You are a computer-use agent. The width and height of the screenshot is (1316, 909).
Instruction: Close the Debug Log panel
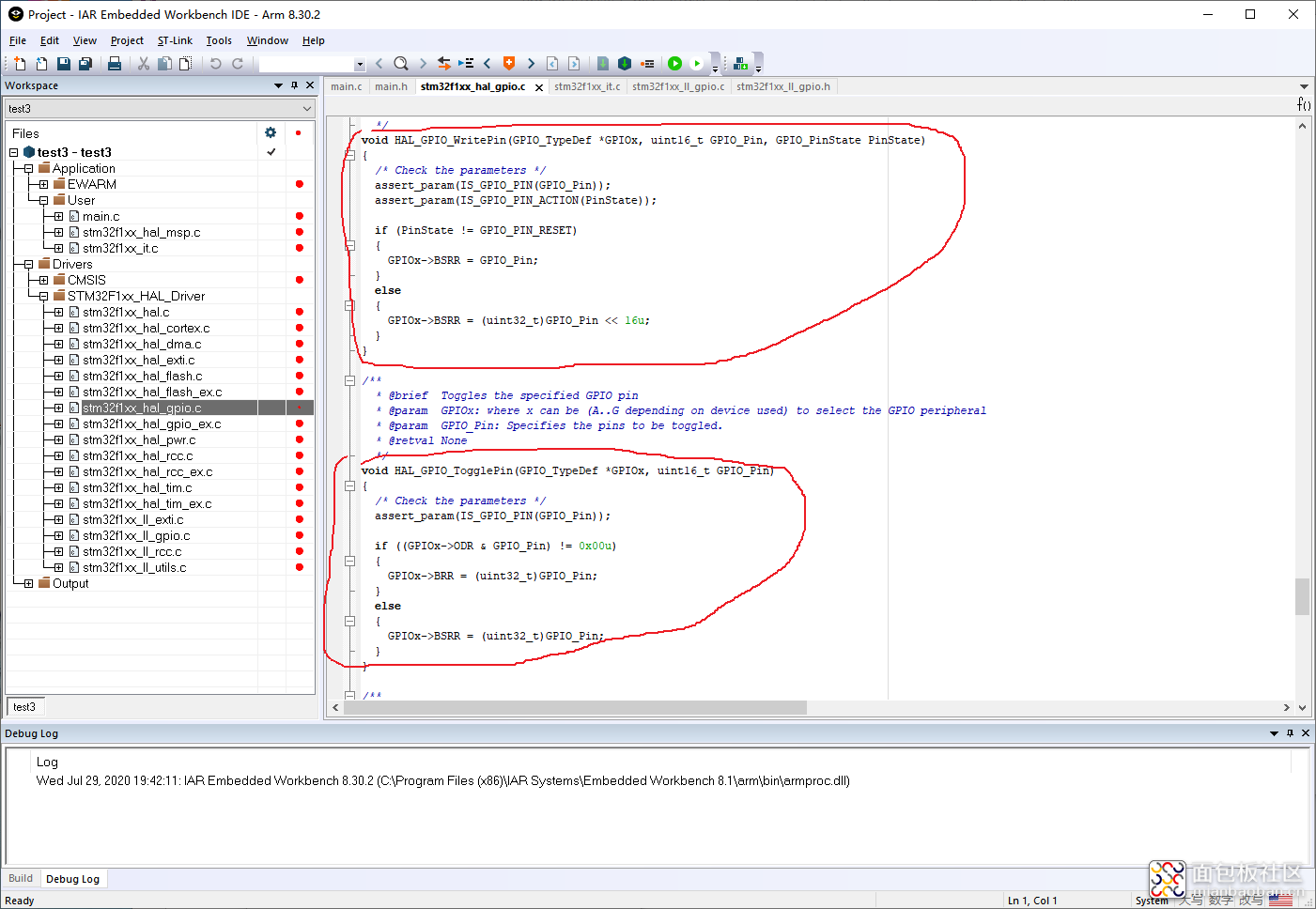[x=1306, y=733]
